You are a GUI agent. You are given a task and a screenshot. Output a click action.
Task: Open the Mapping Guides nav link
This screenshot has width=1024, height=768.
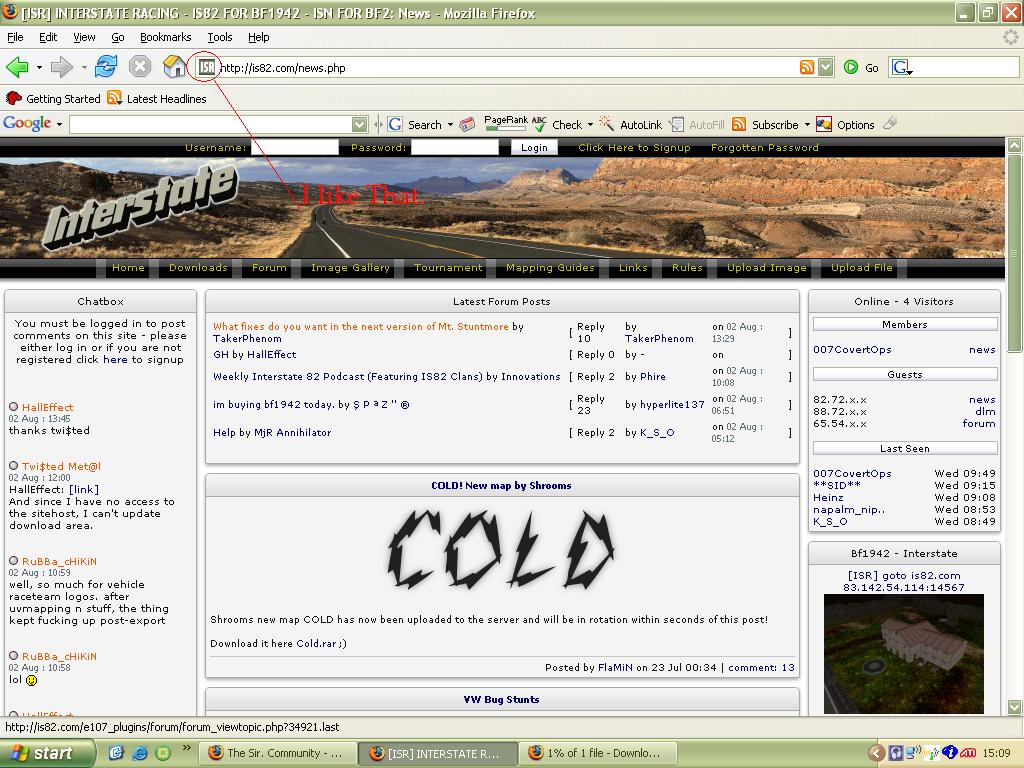pos(550,268)
